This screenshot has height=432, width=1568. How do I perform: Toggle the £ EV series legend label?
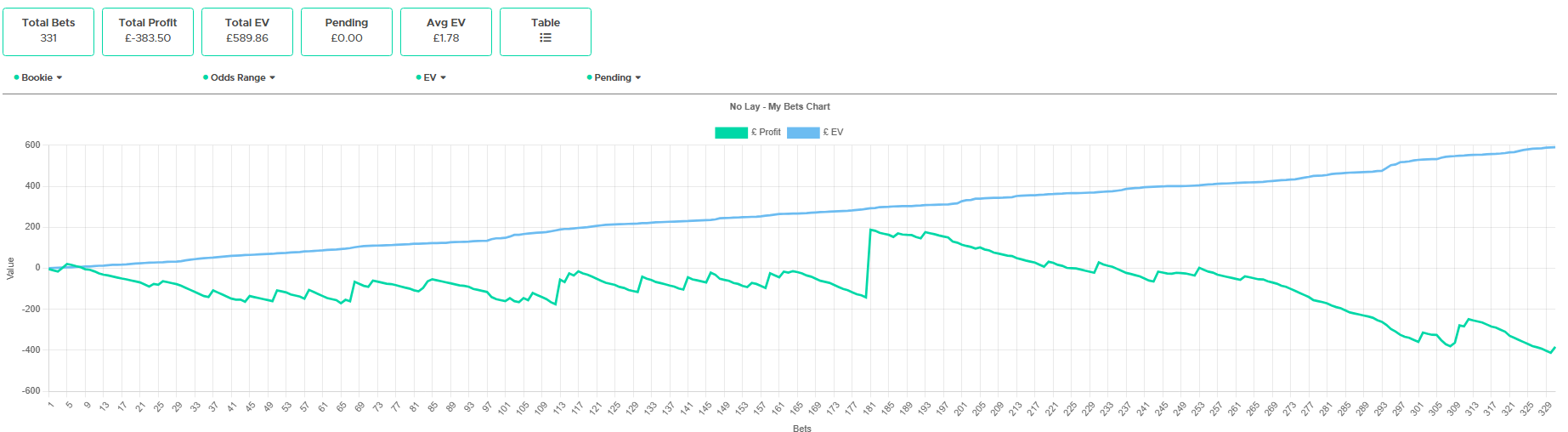pyautogui.click(x=833, y=133)
